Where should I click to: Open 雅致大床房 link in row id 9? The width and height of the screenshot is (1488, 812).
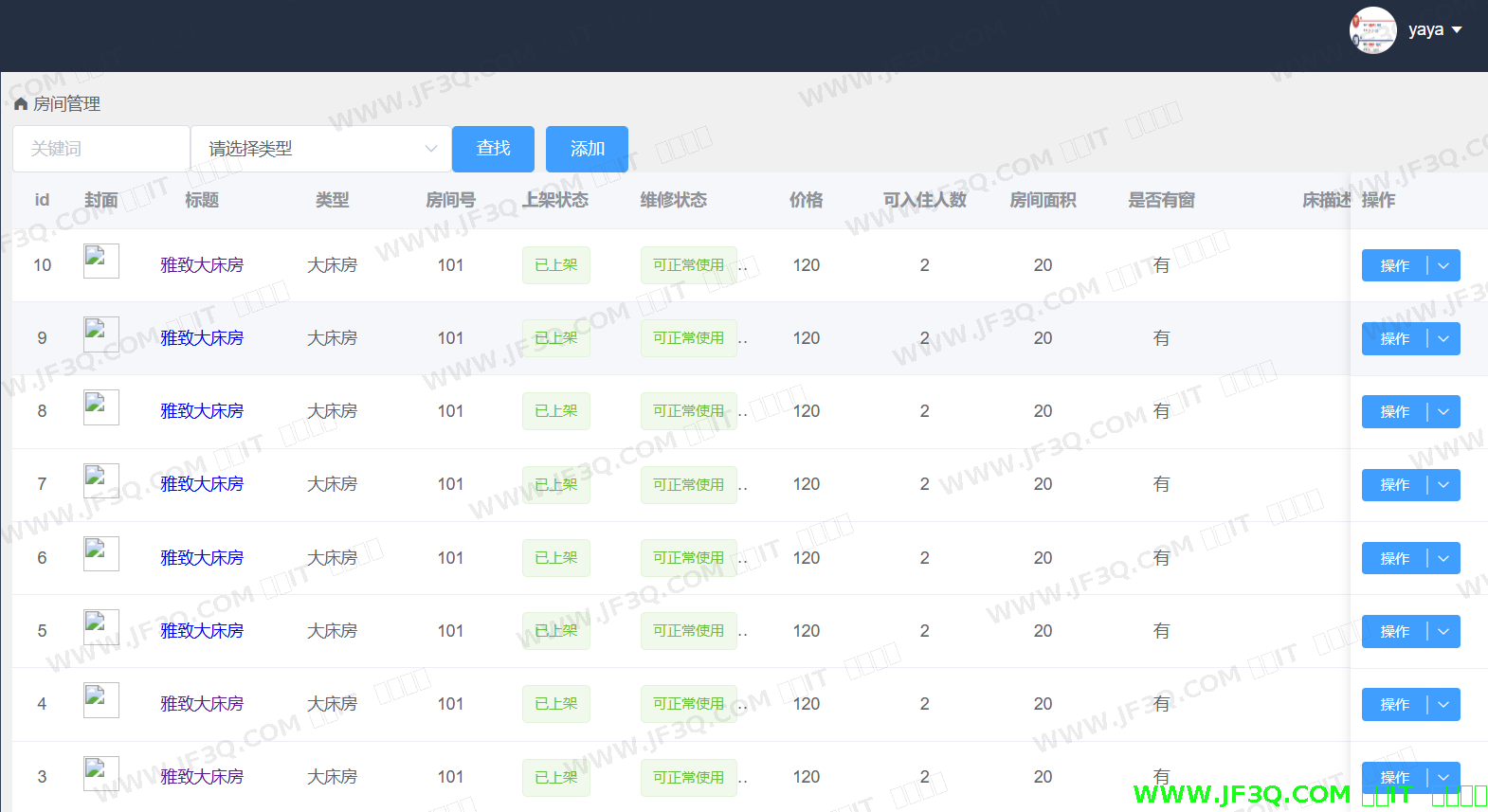tap(202, 338)
